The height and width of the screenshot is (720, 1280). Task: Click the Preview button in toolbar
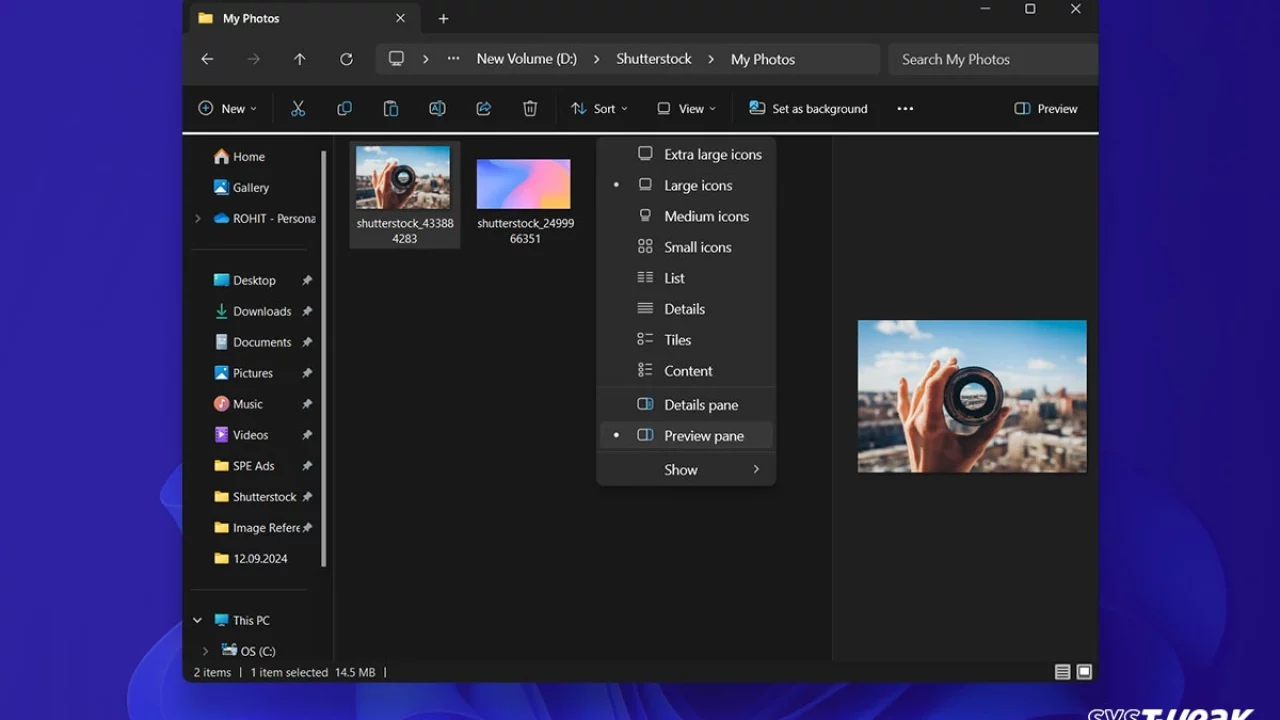click(x=1046, y=108)
